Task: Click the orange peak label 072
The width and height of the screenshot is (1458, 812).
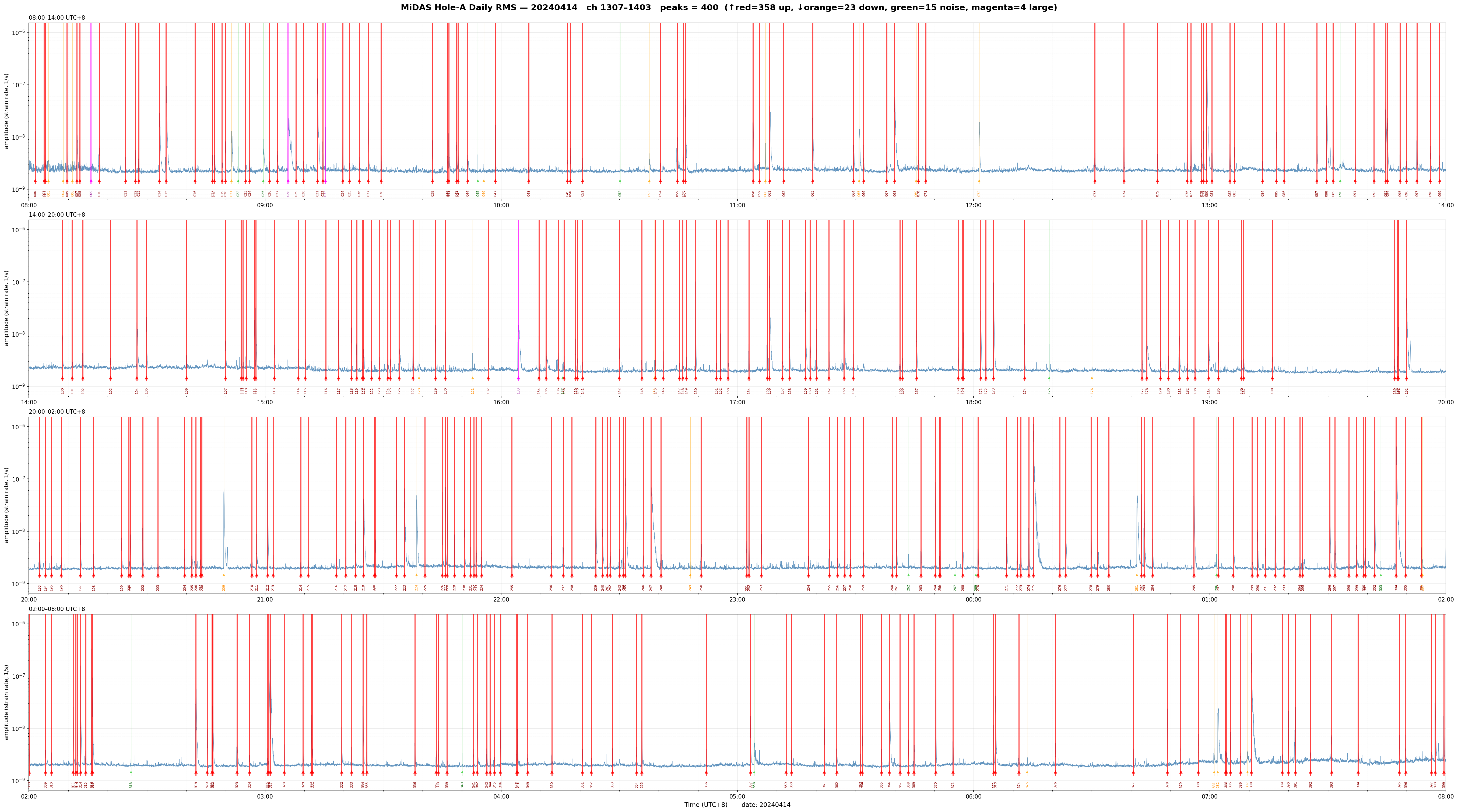Action: tap(979, 194)
